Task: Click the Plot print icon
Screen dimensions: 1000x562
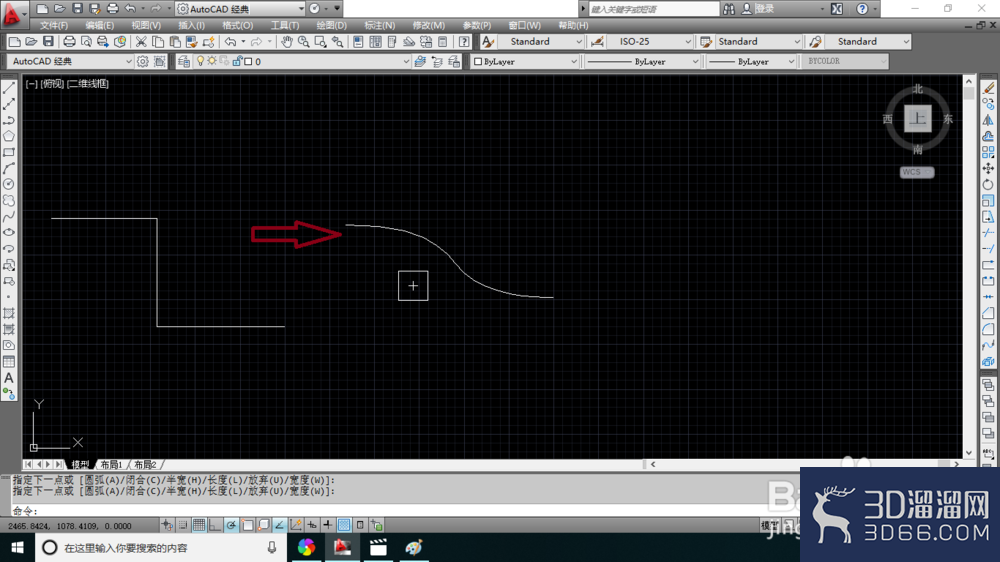Action: (69, 41)
